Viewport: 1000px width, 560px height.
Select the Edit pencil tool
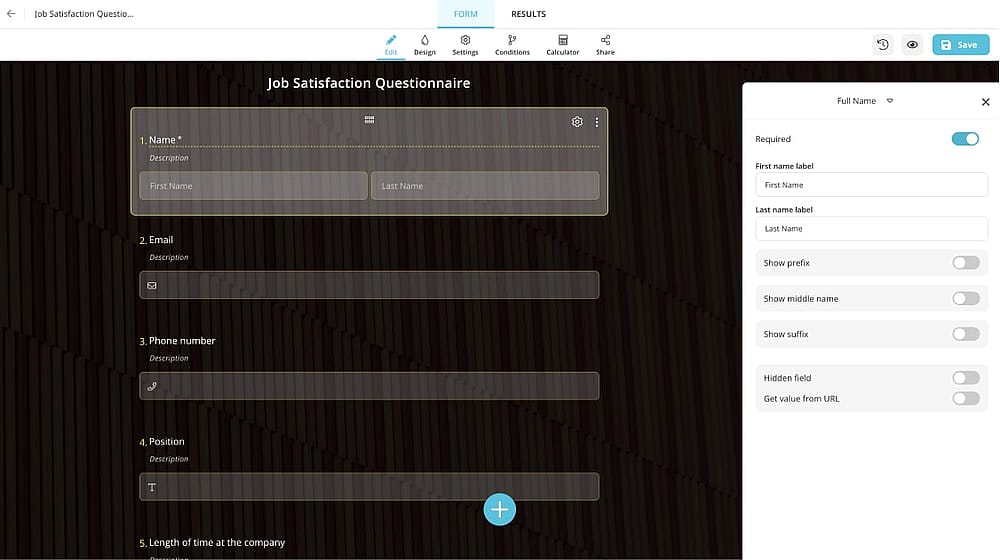coord(391,45)
